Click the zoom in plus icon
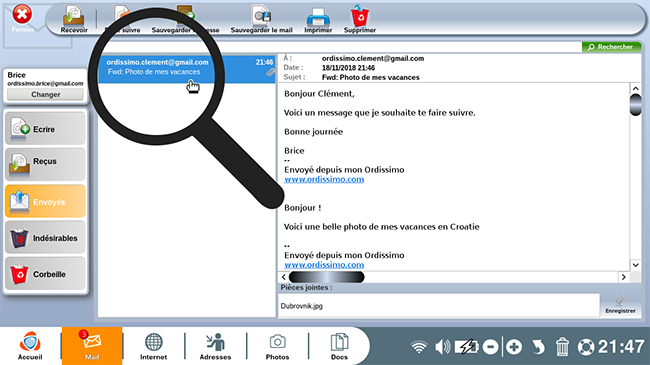The height and width of the screenshot is (365, 650). click(514, 347)
